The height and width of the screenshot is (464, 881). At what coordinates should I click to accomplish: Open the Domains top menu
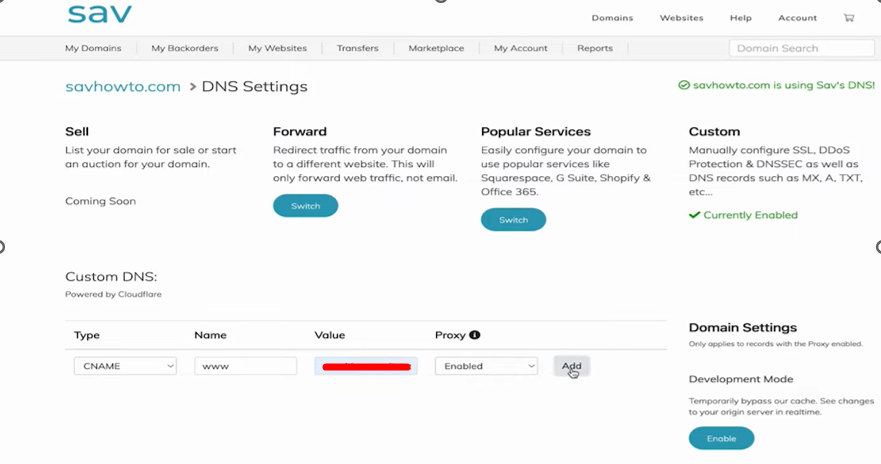[612, 18]
